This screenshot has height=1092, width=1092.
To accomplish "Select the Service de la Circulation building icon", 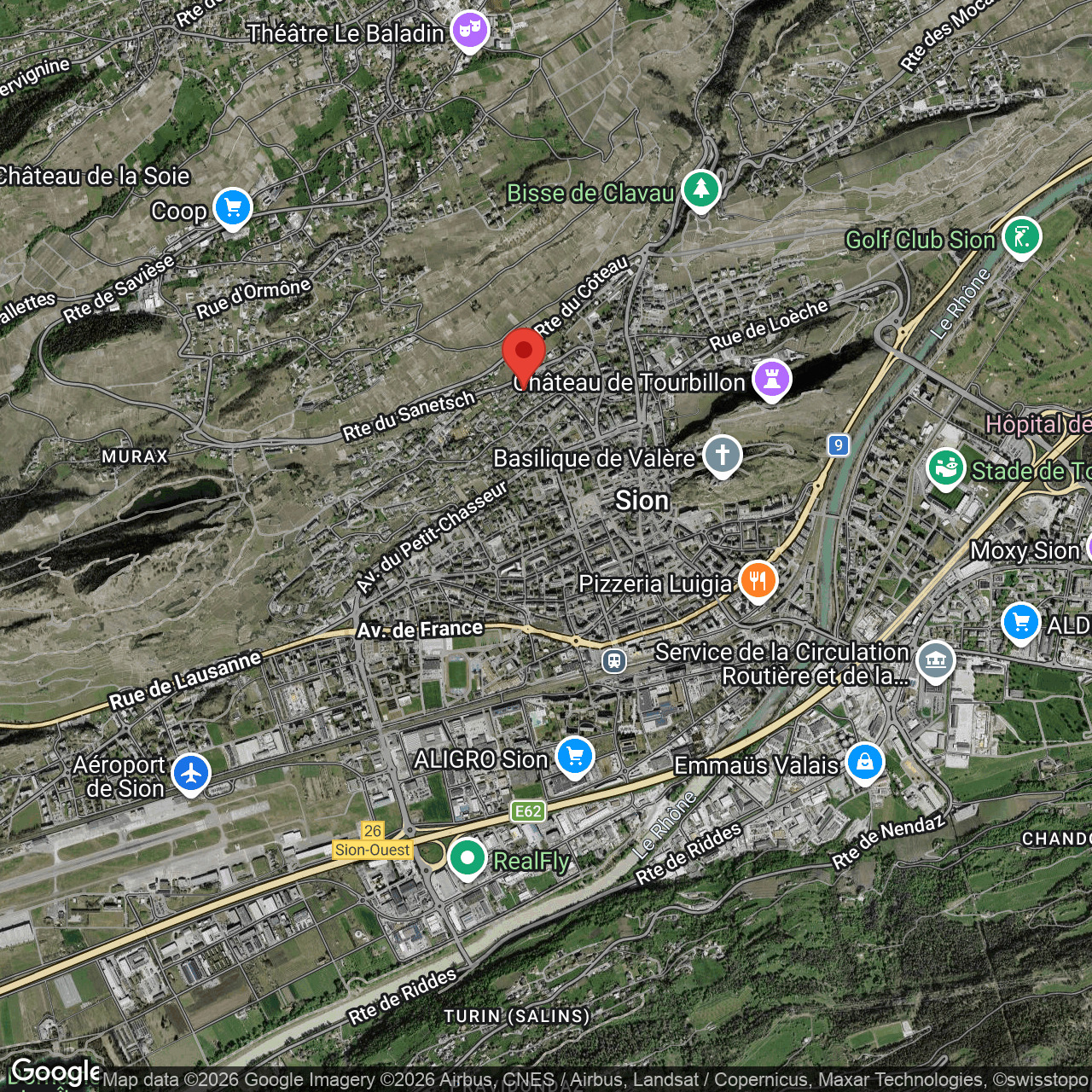I will (935, 662).
